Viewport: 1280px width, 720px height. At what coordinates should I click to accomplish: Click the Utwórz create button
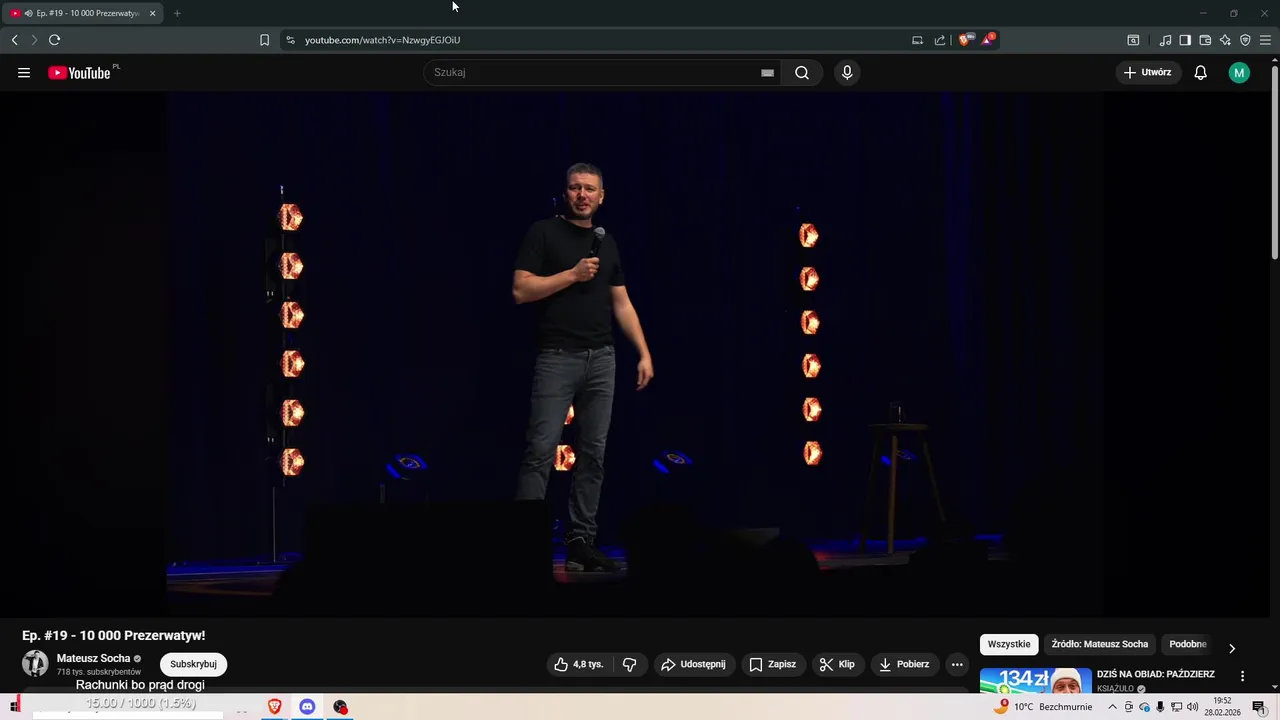[x=1147, y=72]
